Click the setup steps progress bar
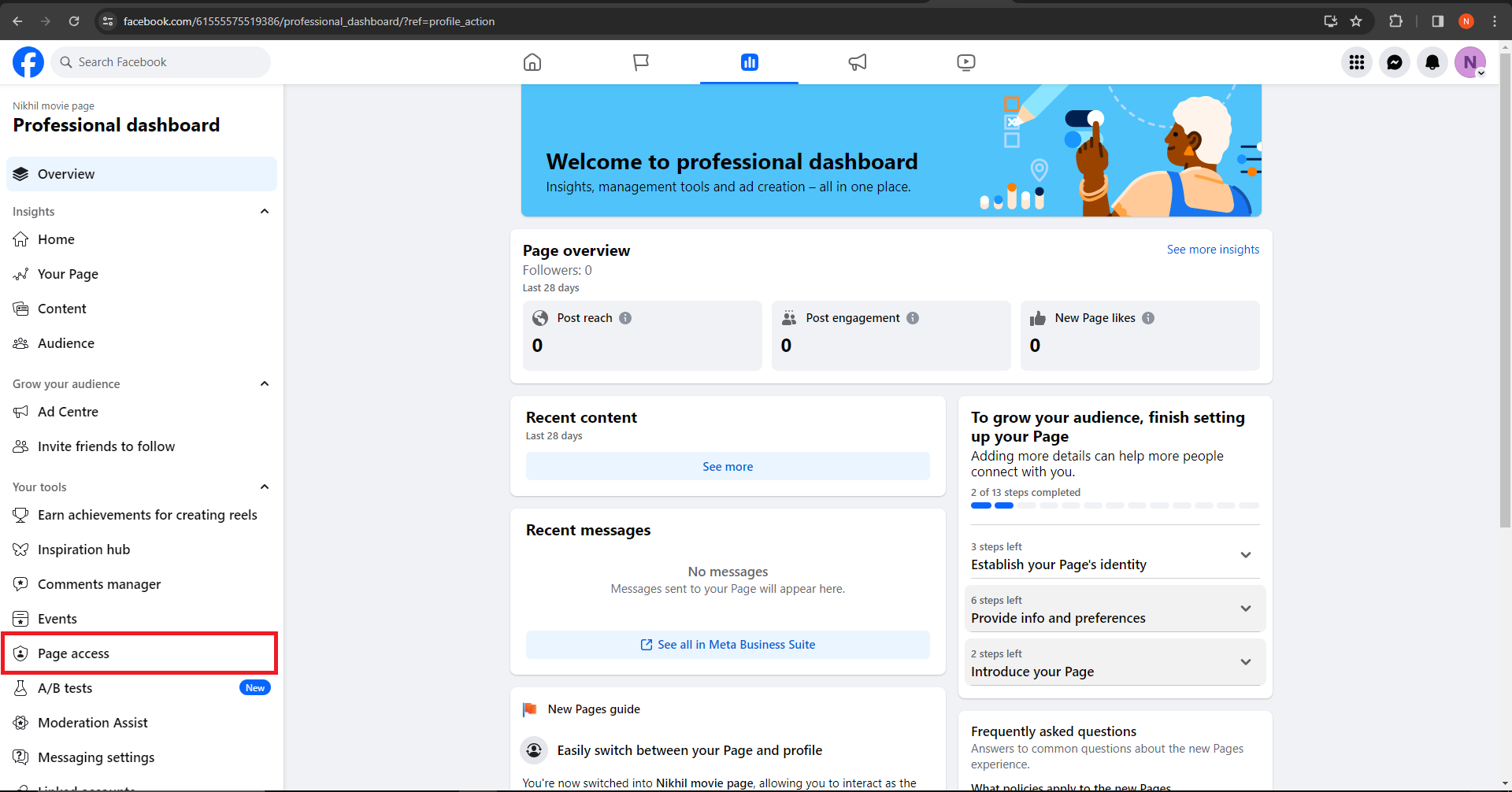 1115,505
